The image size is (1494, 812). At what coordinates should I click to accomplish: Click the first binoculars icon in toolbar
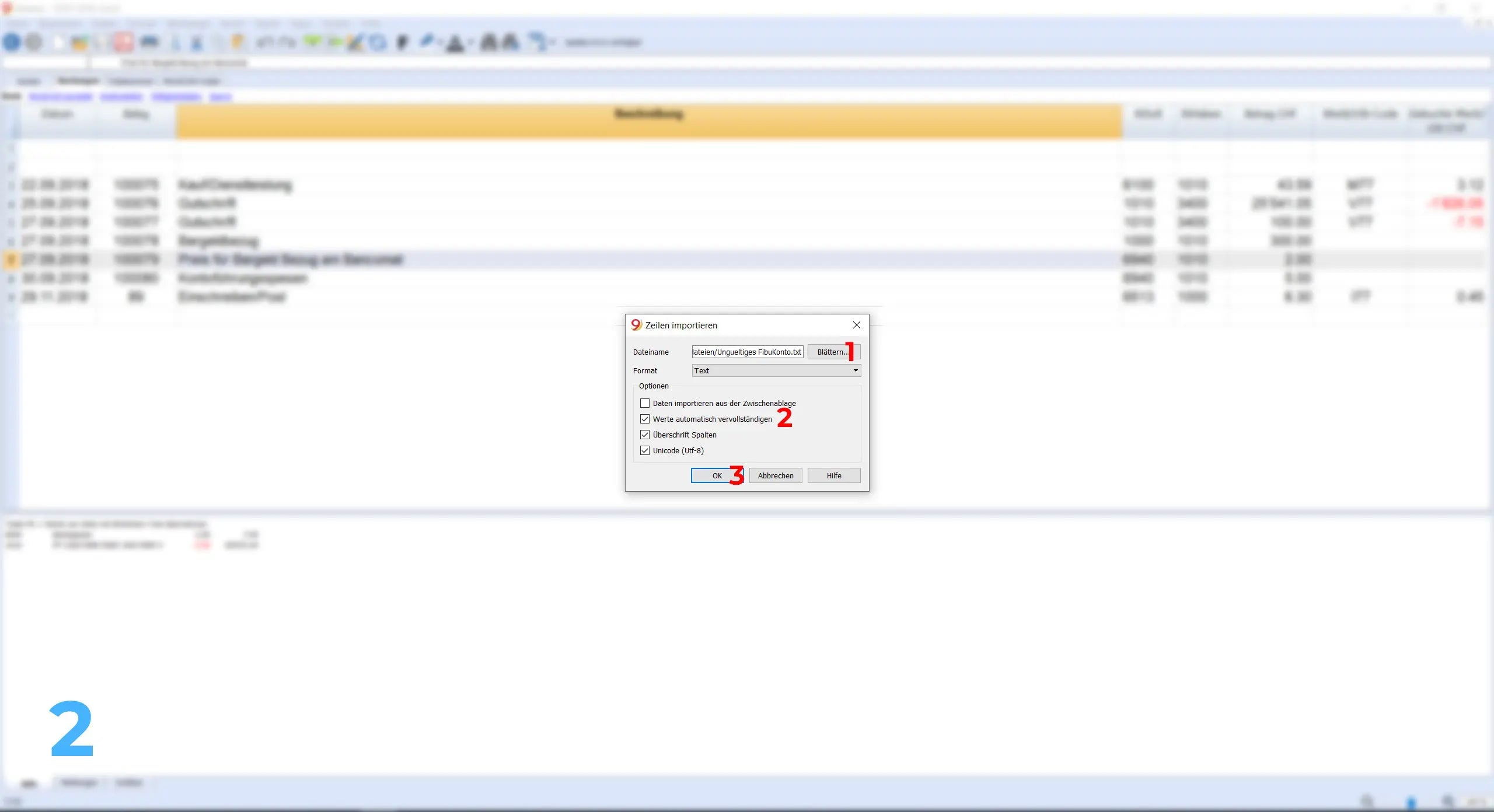click(488, 42)
